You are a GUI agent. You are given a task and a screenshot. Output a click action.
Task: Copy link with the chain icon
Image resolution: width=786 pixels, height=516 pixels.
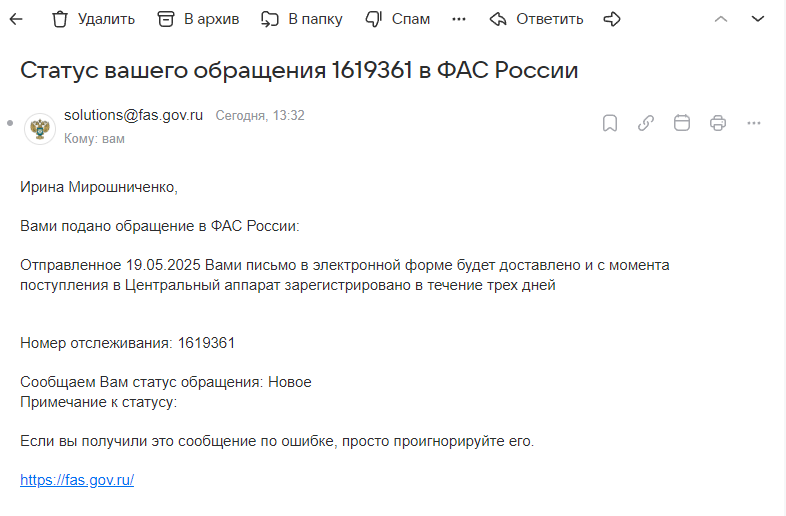coord(646,123)
